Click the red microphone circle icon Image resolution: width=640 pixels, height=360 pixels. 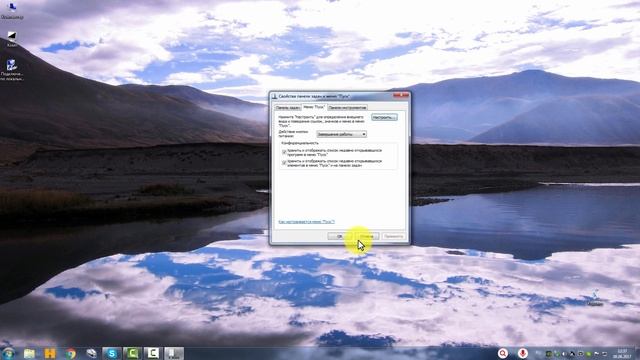[523, 353]
